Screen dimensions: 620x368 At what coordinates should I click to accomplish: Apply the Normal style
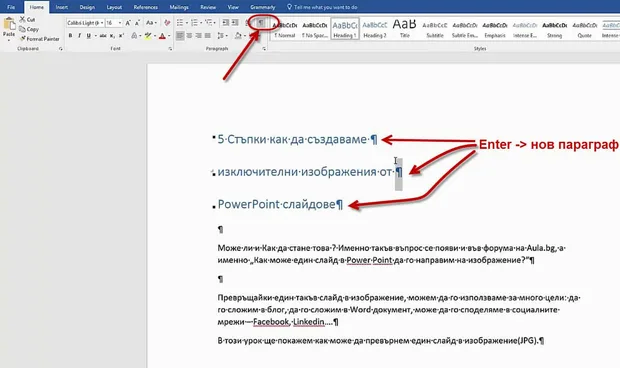[285, 29]
